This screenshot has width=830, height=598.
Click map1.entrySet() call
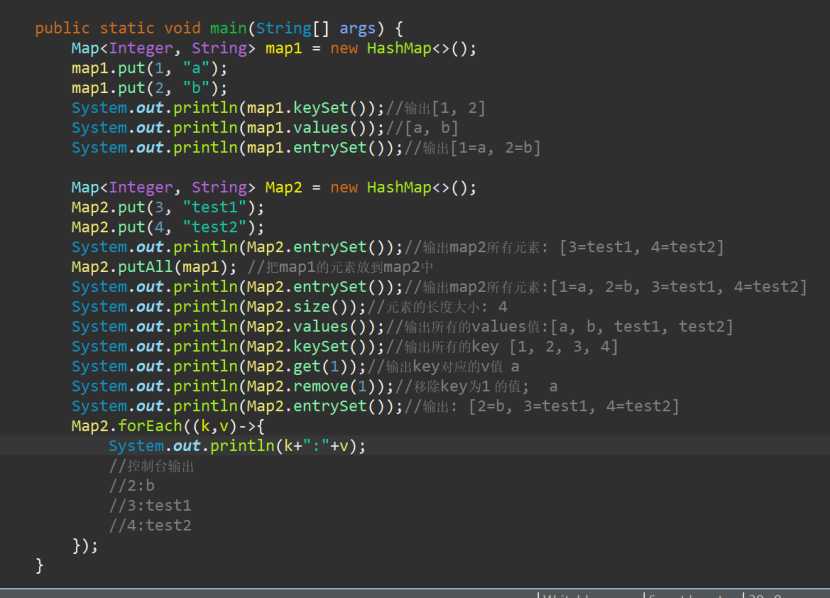(319, 148)
